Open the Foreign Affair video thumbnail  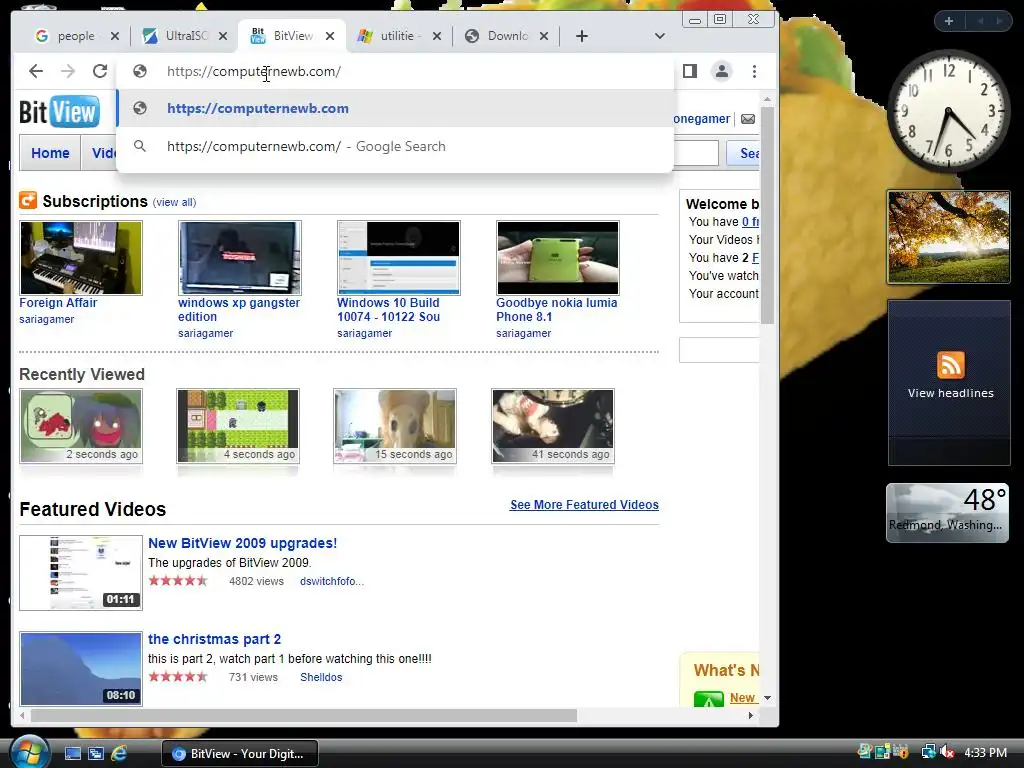(81, 258)
